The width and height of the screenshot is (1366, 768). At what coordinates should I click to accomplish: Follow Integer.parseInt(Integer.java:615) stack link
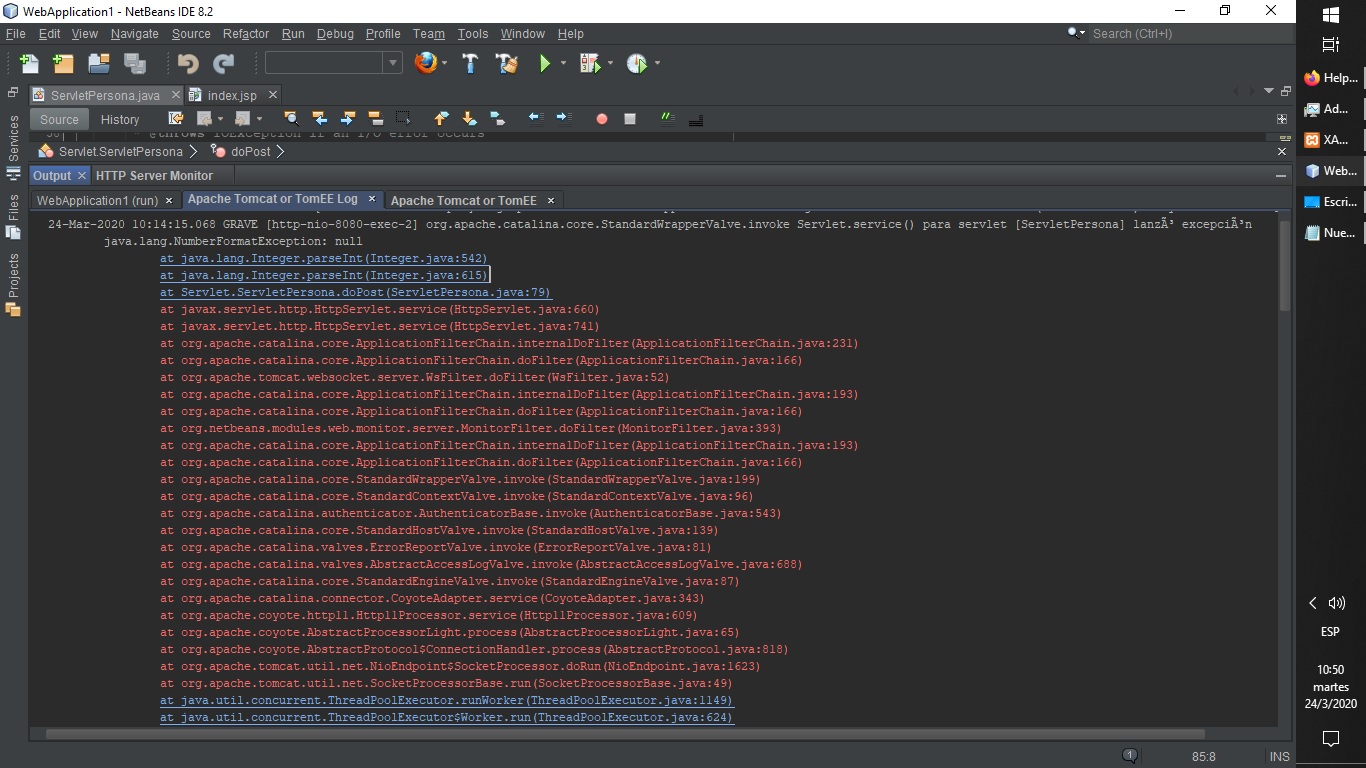click(x=324, y=275)
